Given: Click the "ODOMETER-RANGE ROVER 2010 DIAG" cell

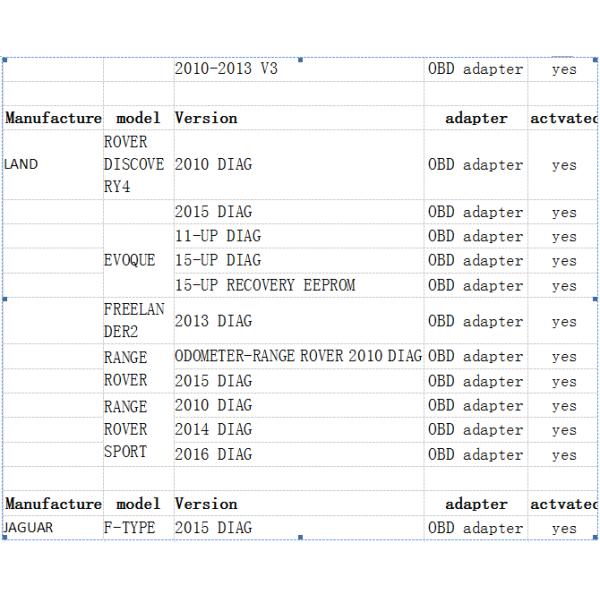Looking at the screenshot, I should pos(298,356).
